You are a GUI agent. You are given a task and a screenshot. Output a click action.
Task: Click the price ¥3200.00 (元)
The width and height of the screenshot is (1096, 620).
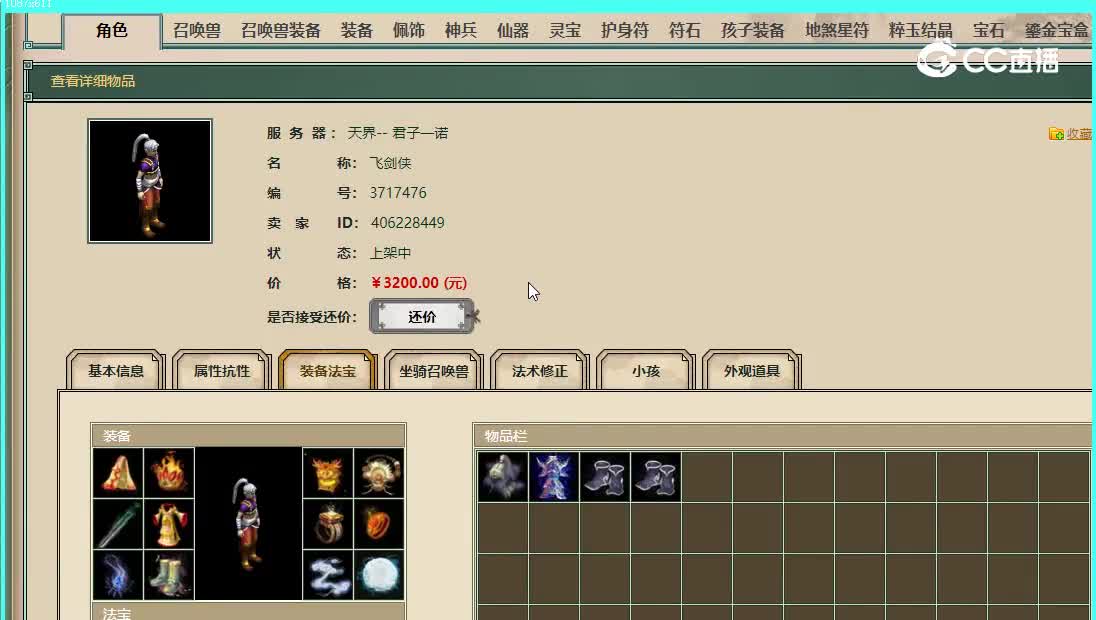coord(419,283)
